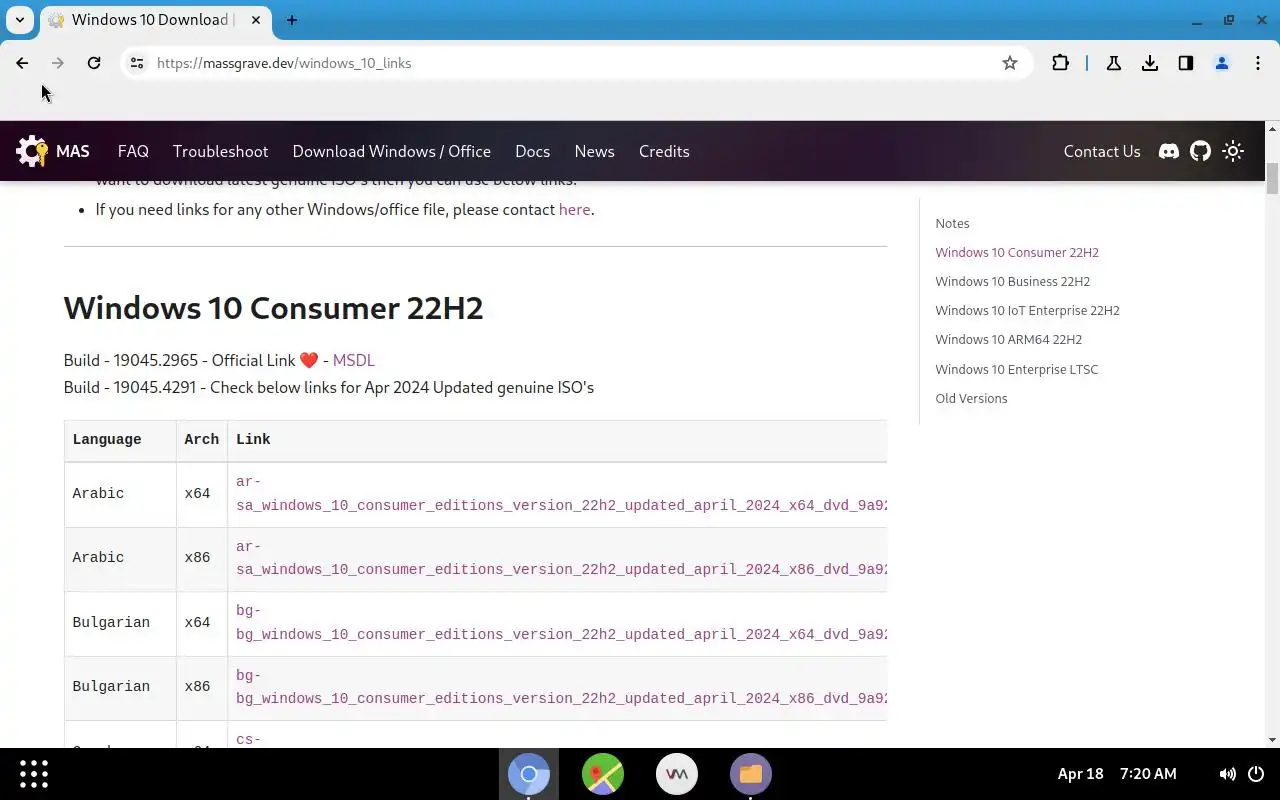The height and width of the screenshot is (800, 1280).
Task: Toggle light/dark theme sun icon
Action: pyautogui.click(x=1233, y=151)
